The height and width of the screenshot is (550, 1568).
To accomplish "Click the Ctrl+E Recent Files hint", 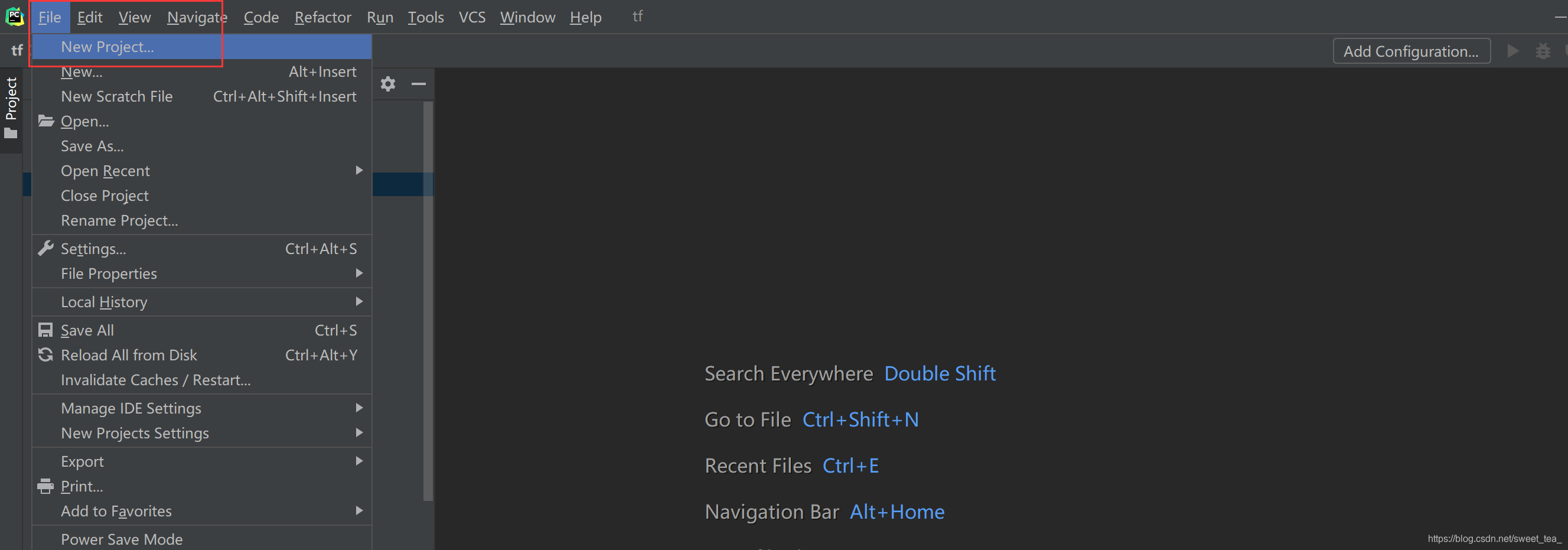I will tap(850, 466).
